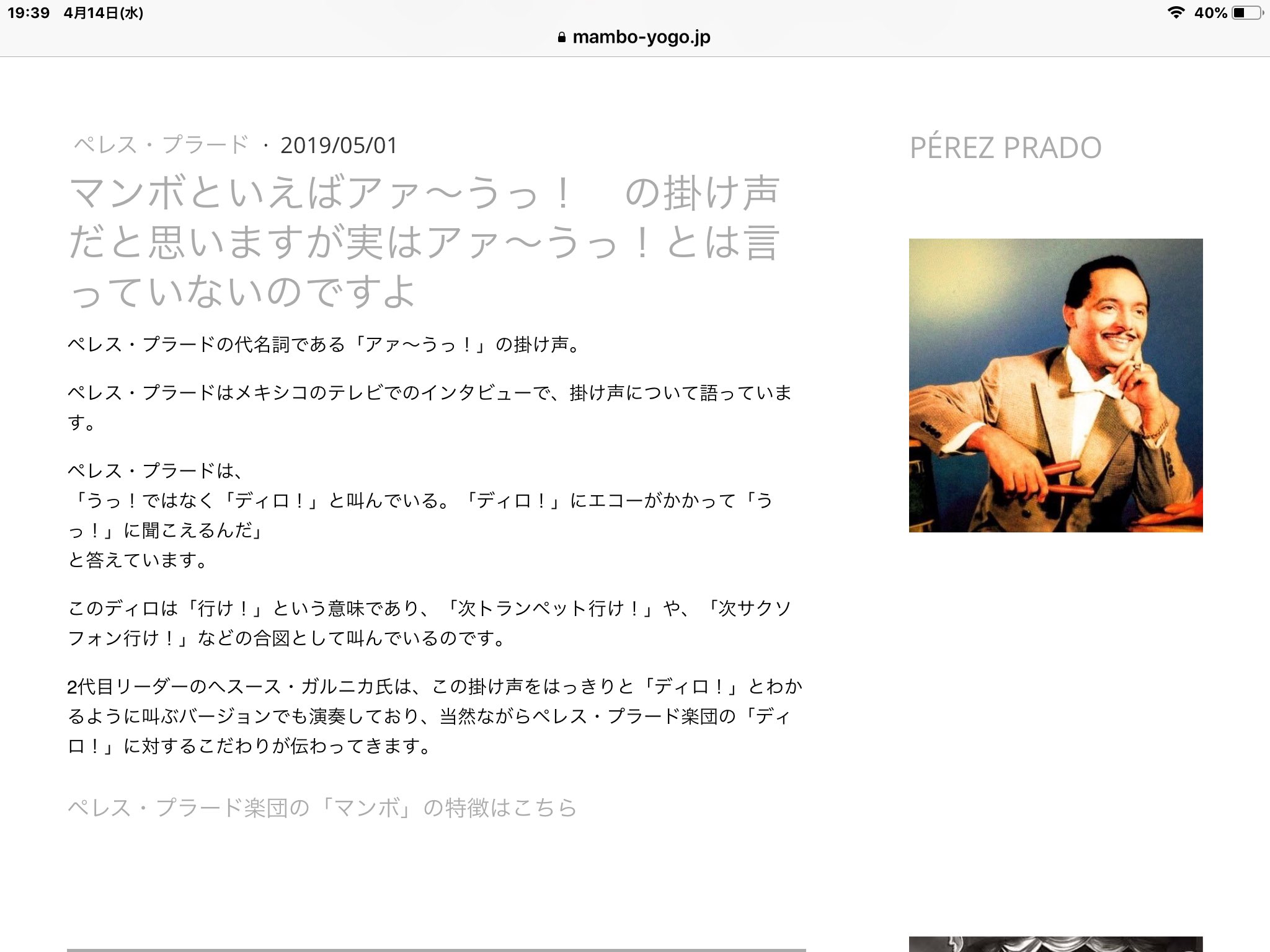Click the PÉREZ PRADO sidebar heading
Viewport: 1270px width, 952px height.
(1005, 148)
